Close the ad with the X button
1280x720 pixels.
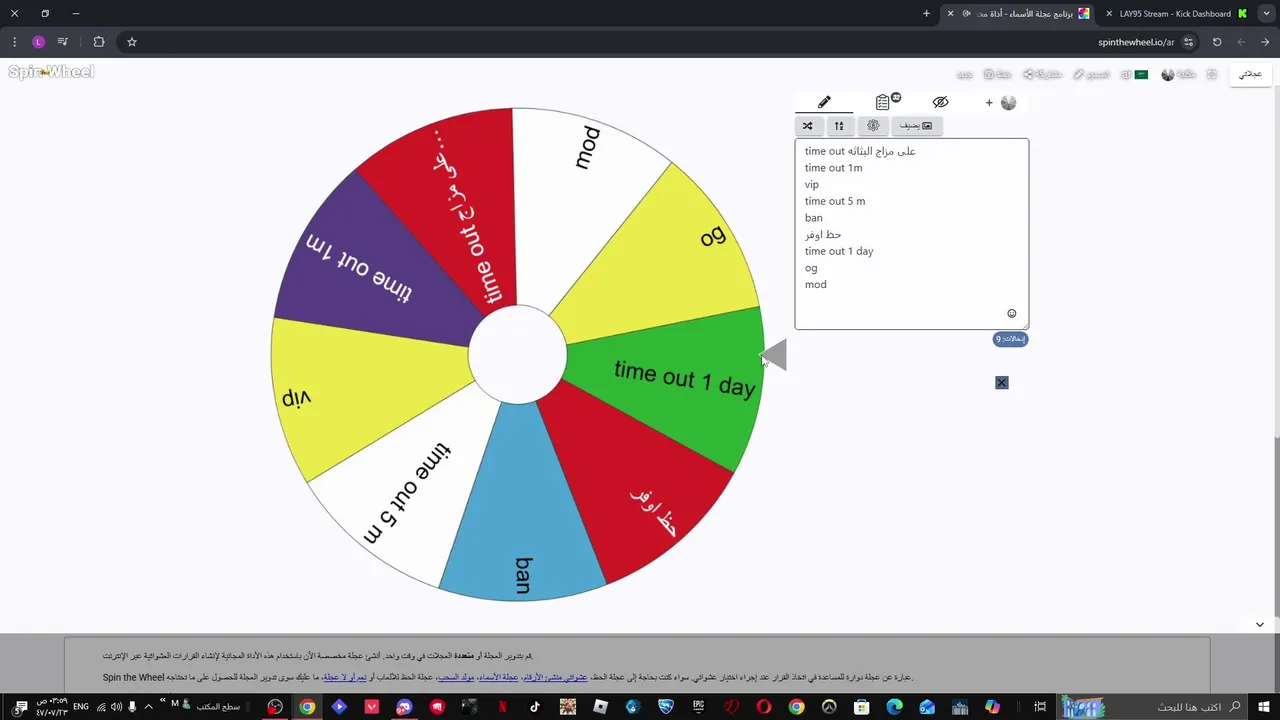(1002, 383)
